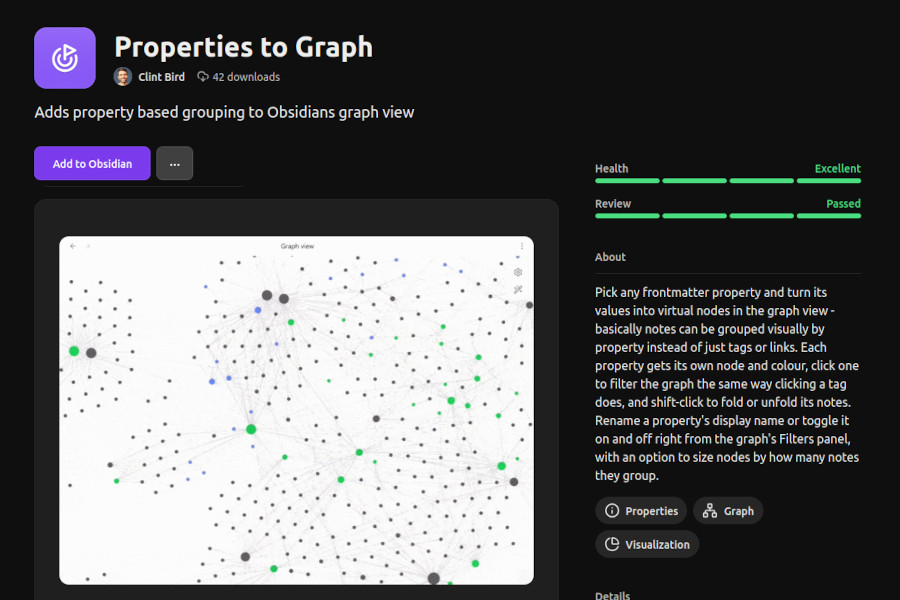The height and width of the screenshot is (600, 900).
Task: Open Clint Bird's author avatar
Action: coord(123,76)
